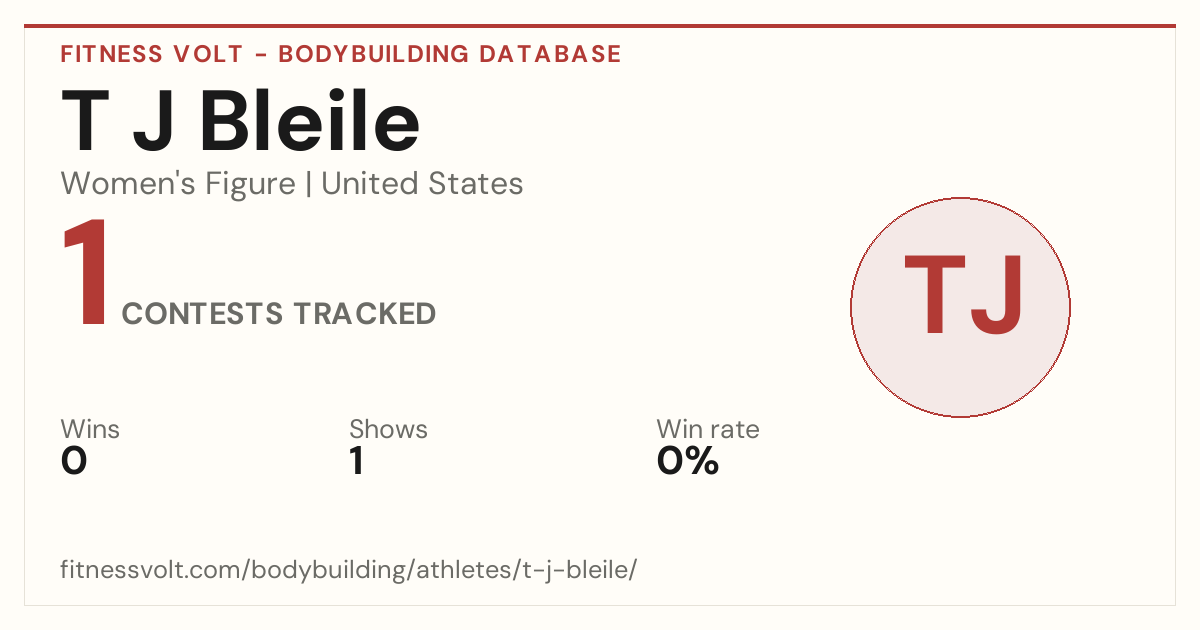Screen dimensions: 1200x630
Task: Click the red letters TJ inside circle
Action: (964, 295)
